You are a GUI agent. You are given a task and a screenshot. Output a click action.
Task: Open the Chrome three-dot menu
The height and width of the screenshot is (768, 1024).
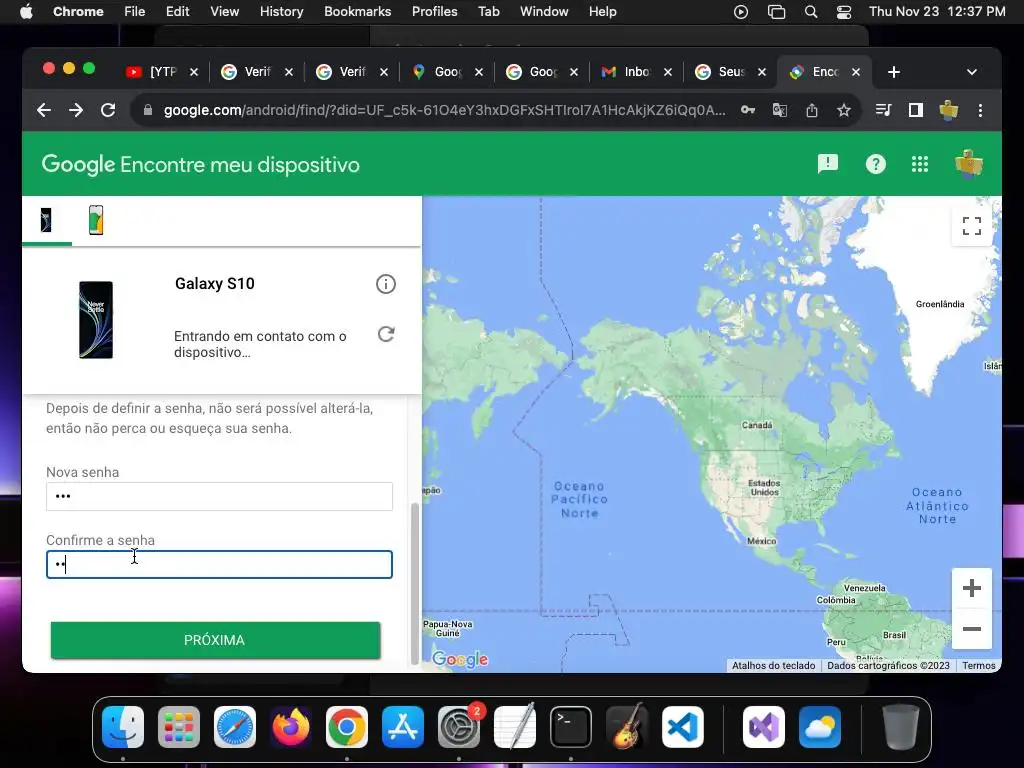click(980, 110)
